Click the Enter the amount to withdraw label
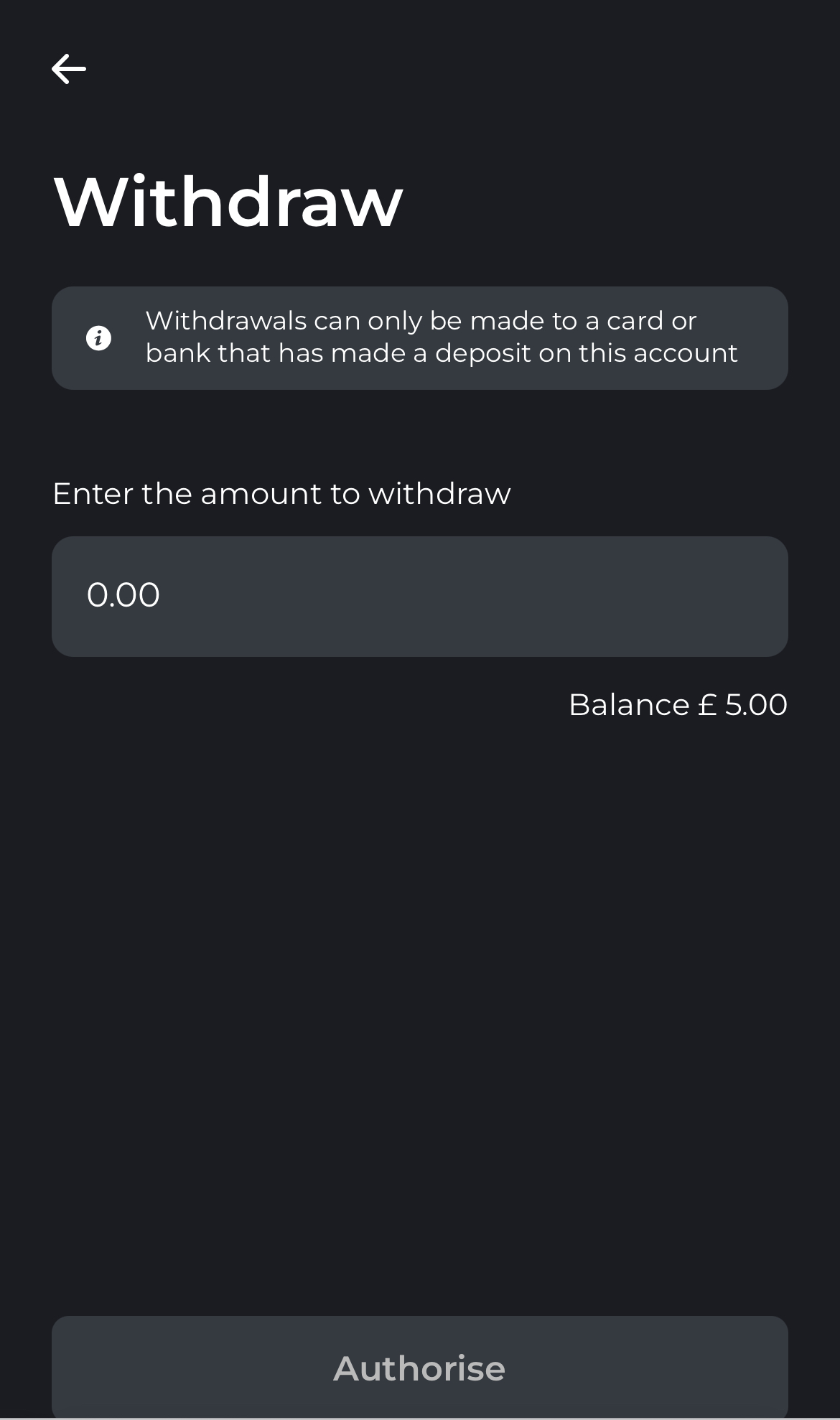The image size is (840, 1420). pyautogui.click(x=281, y=494)
